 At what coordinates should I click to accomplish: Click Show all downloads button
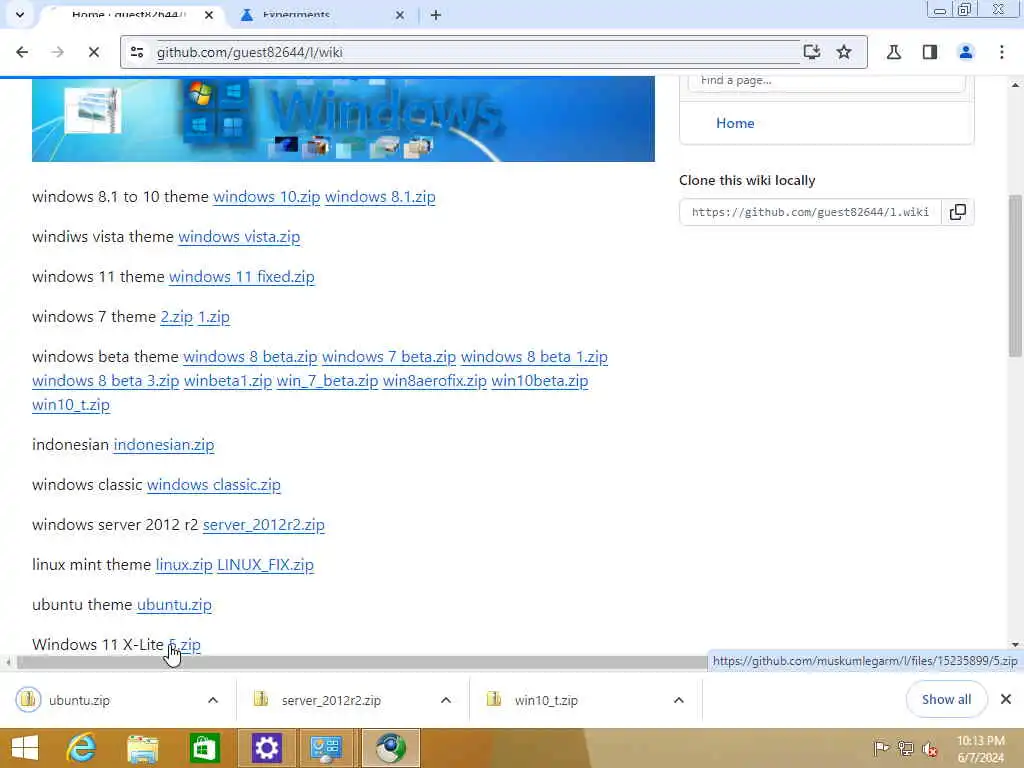[x=946, y=699]
